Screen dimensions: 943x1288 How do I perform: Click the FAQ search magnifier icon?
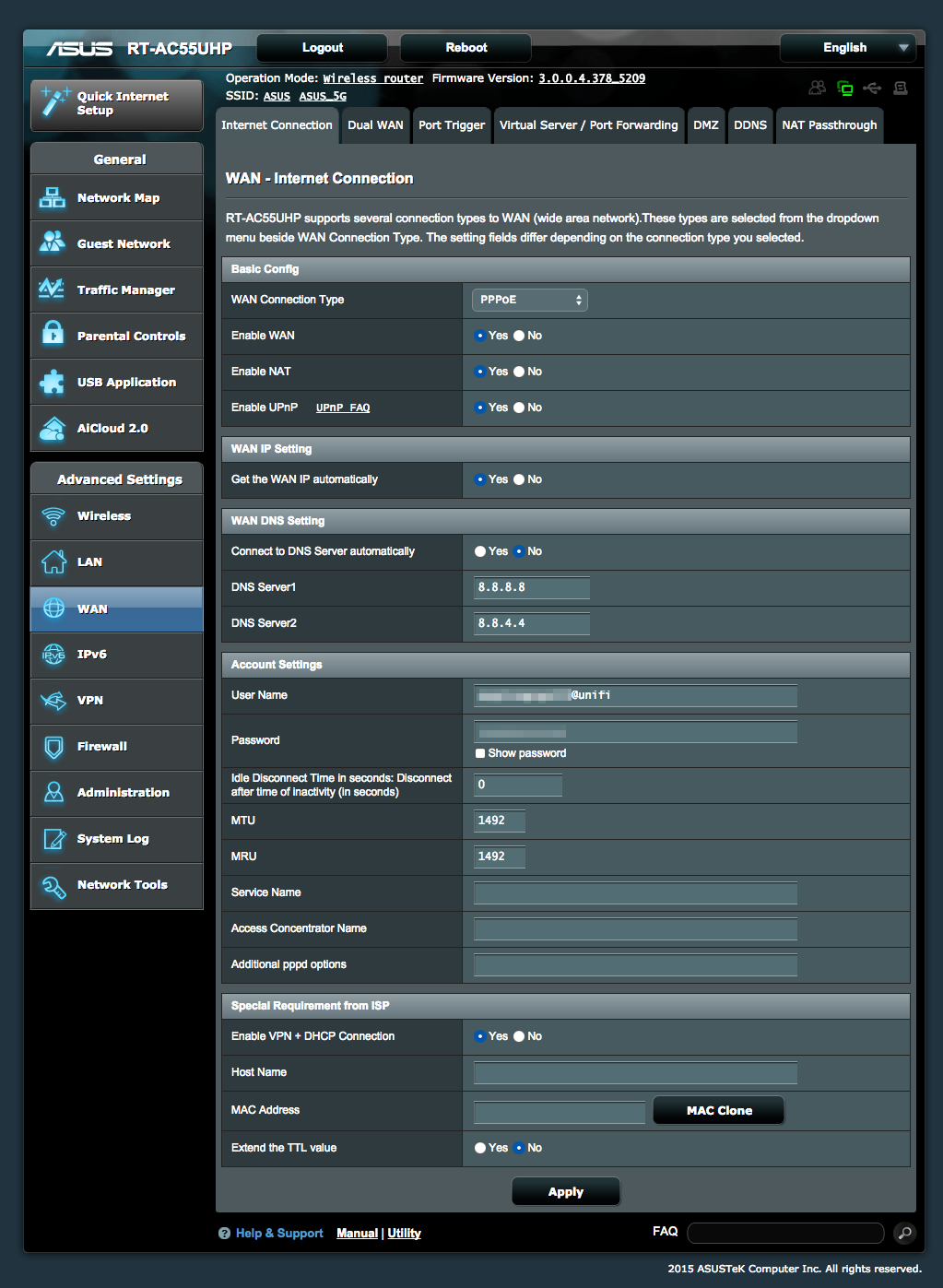click(x=904, y=1233)
